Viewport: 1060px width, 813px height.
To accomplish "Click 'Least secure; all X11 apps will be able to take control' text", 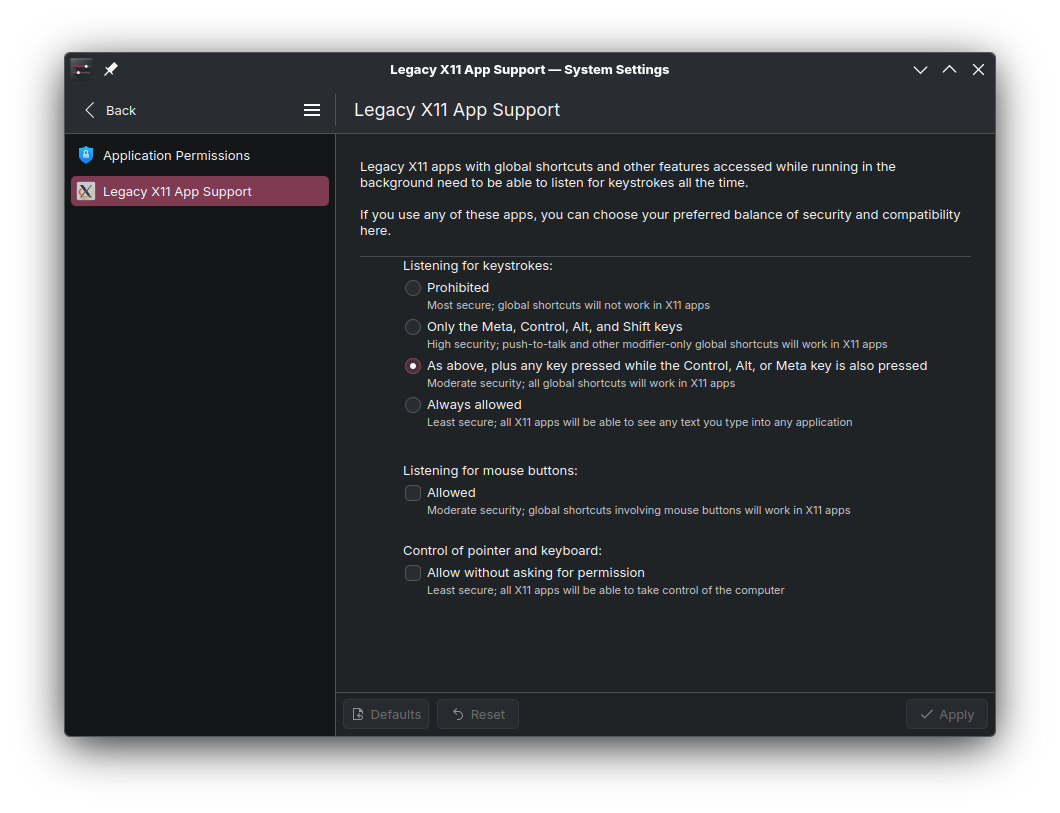I will tap(606, 591).
